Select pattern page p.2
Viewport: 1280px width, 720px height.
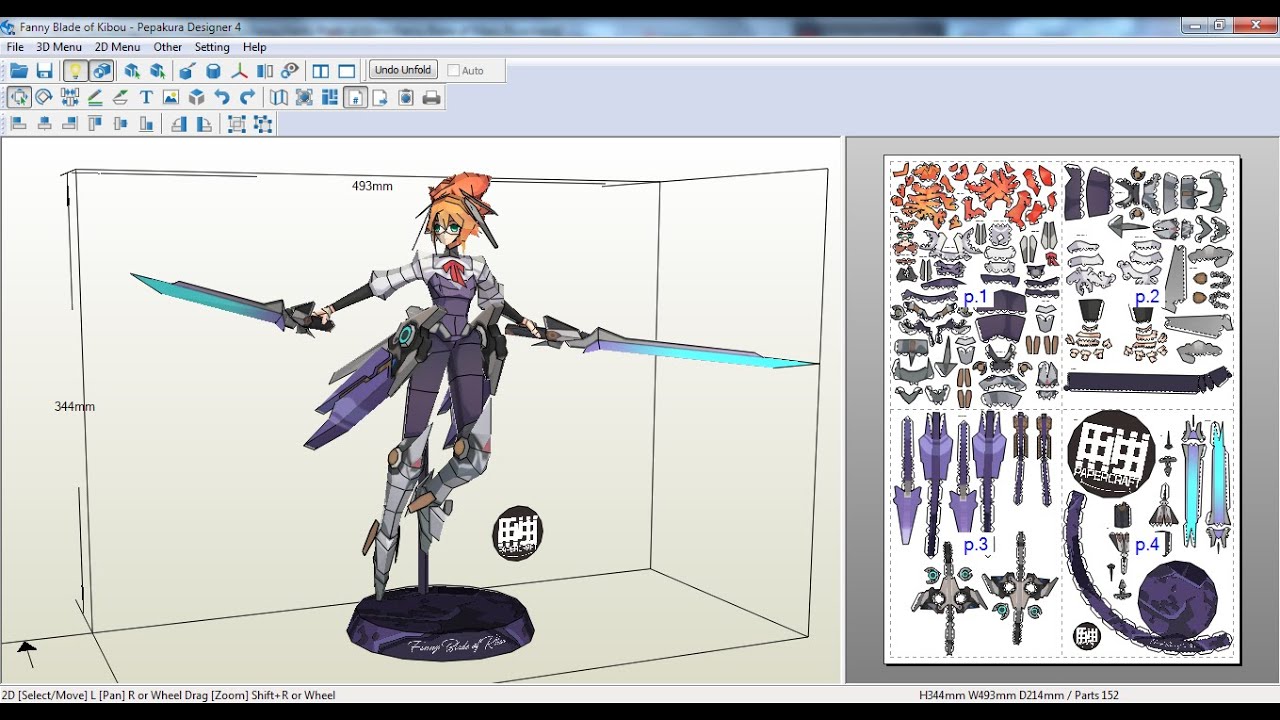coord(1147,297)
